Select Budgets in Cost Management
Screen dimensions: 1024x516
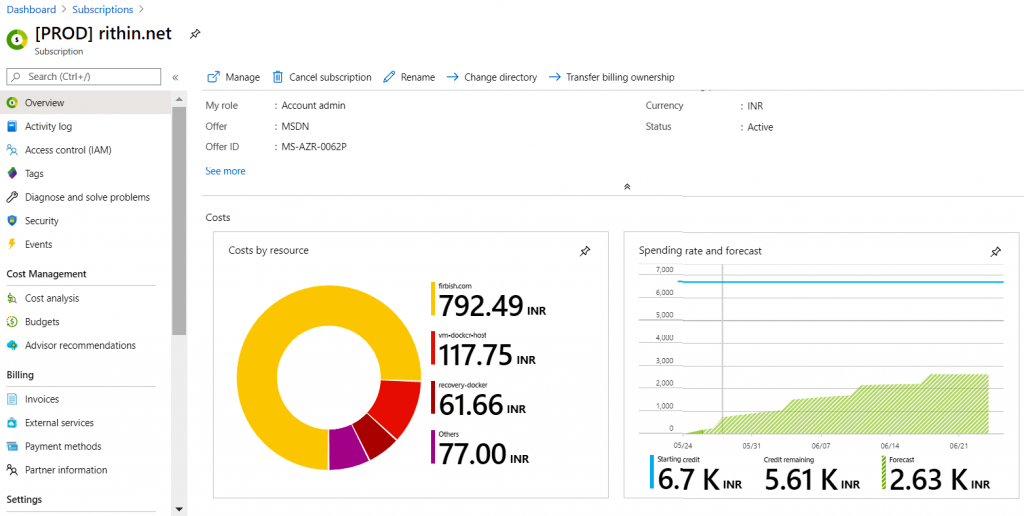coord(42,322)
